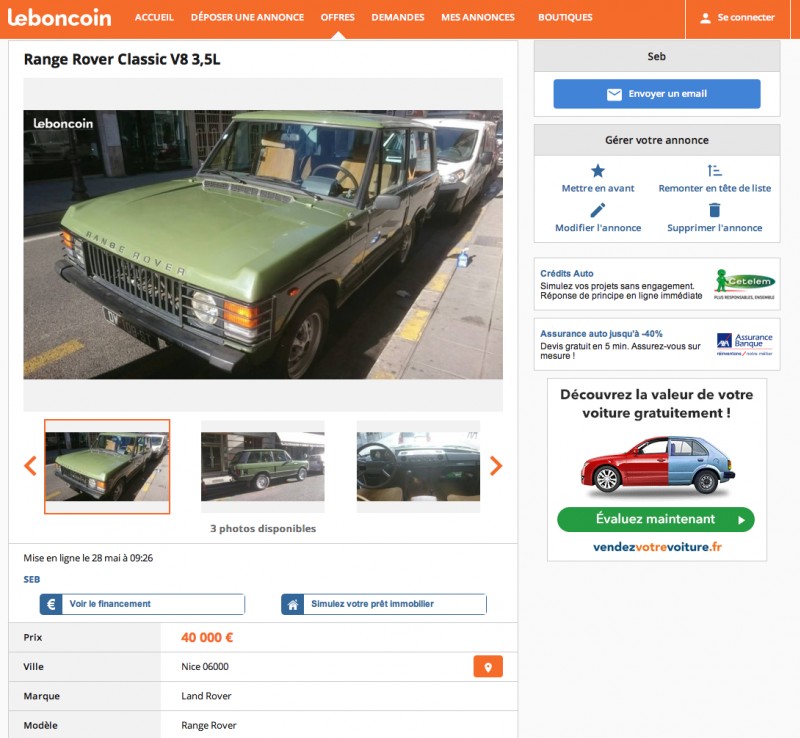Click the user icon beside Se connecter

pos(705,18)
